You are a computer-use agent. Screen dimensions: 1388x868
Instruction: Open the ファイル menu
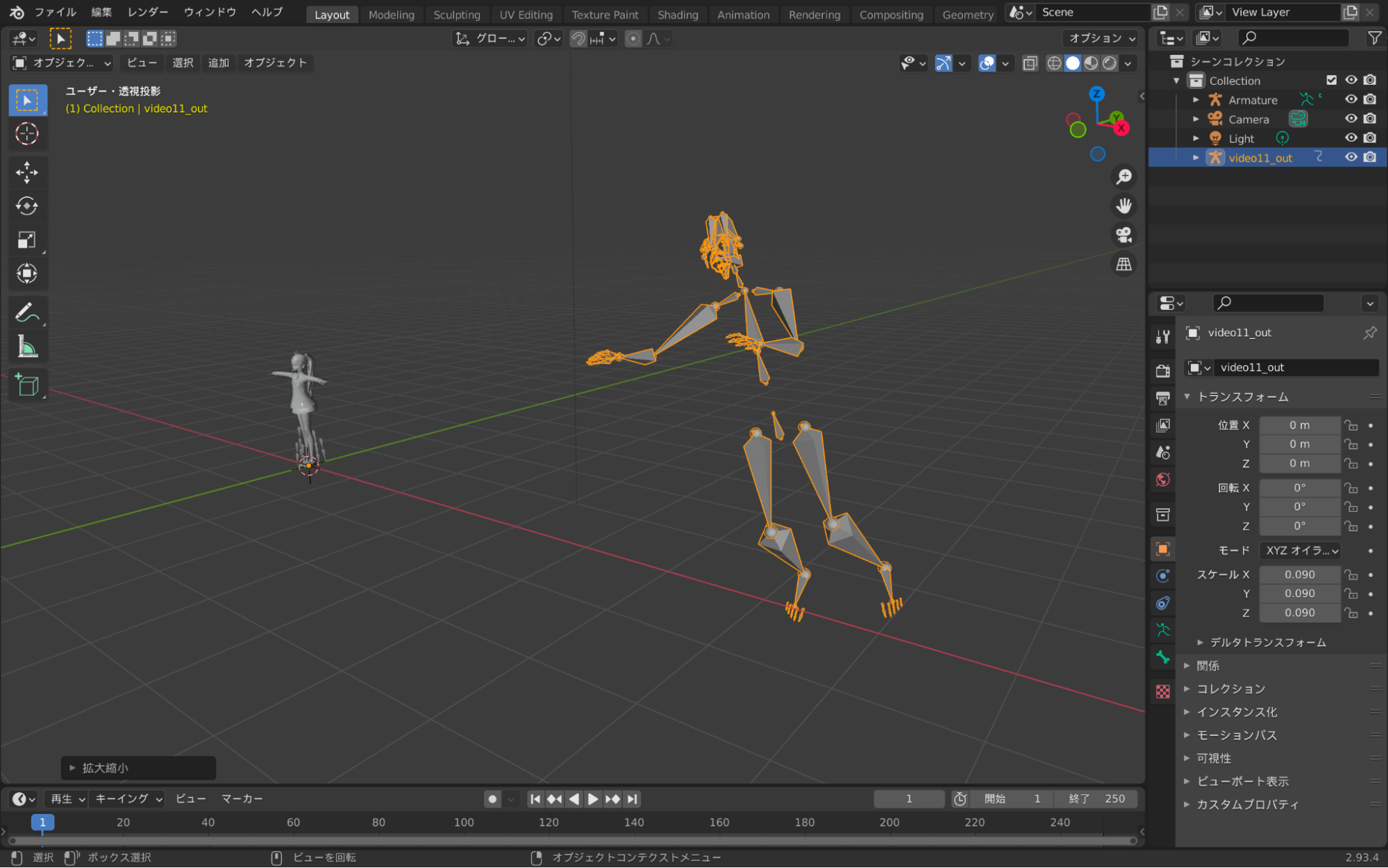(x=56, y=12)
